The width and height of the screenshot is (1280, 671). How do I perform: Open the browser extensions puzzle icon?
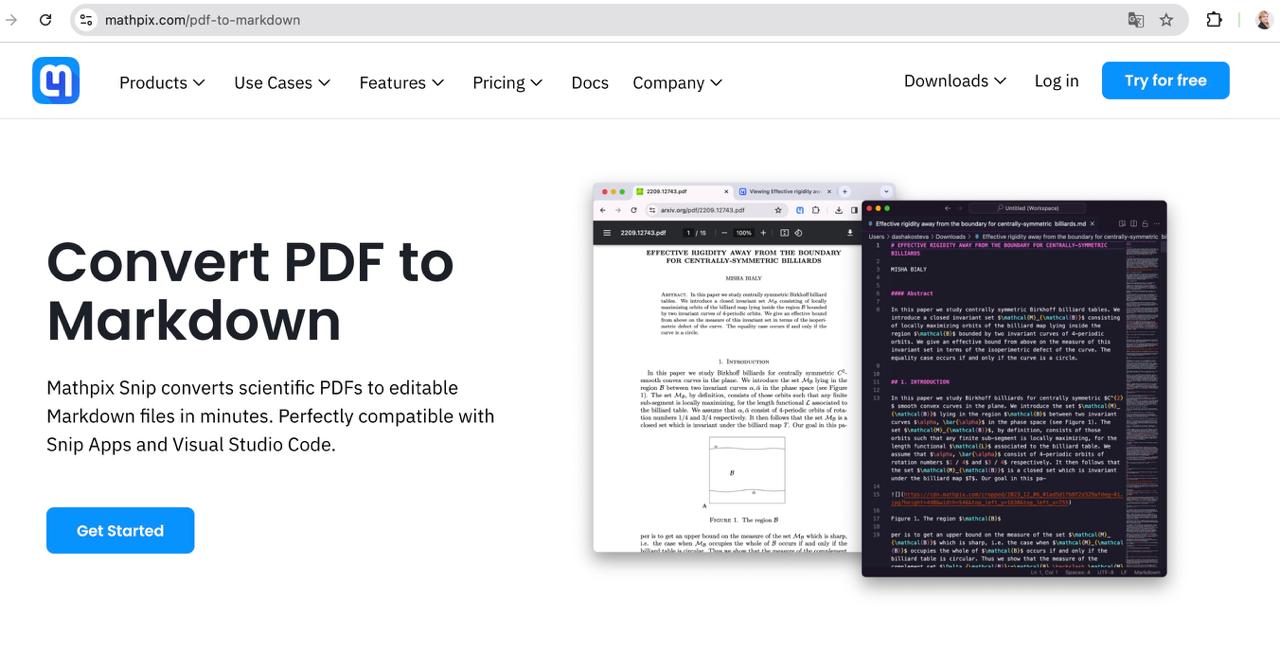(1214, 20)
